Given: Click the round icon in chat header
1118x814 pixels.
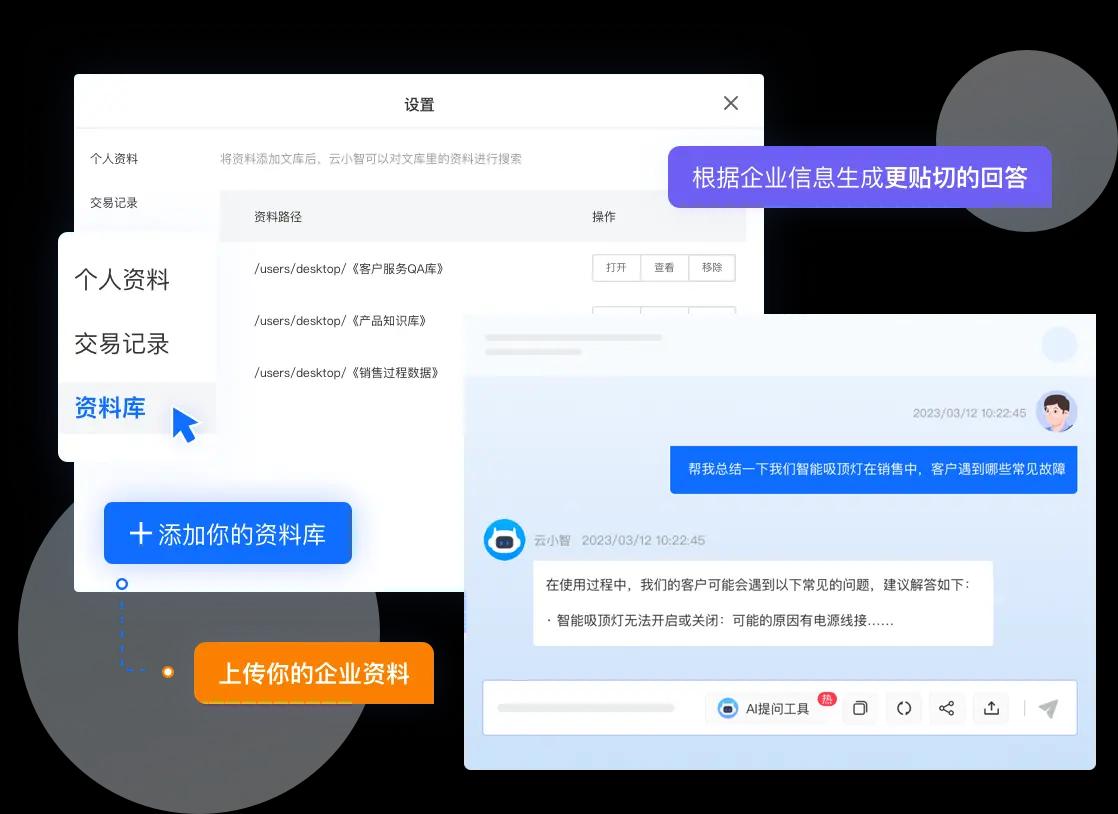Looking at the screenshot, I should [1059, 344].
